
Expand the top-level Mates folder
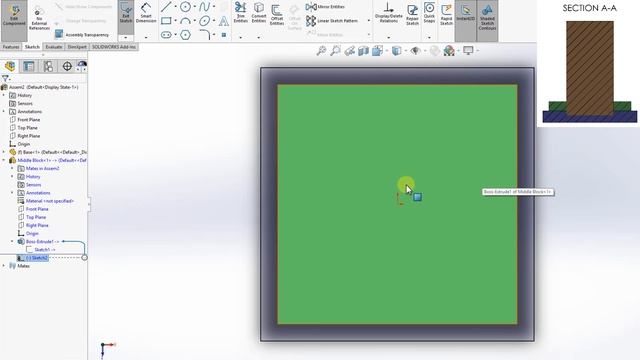click(x=4, y=266)
